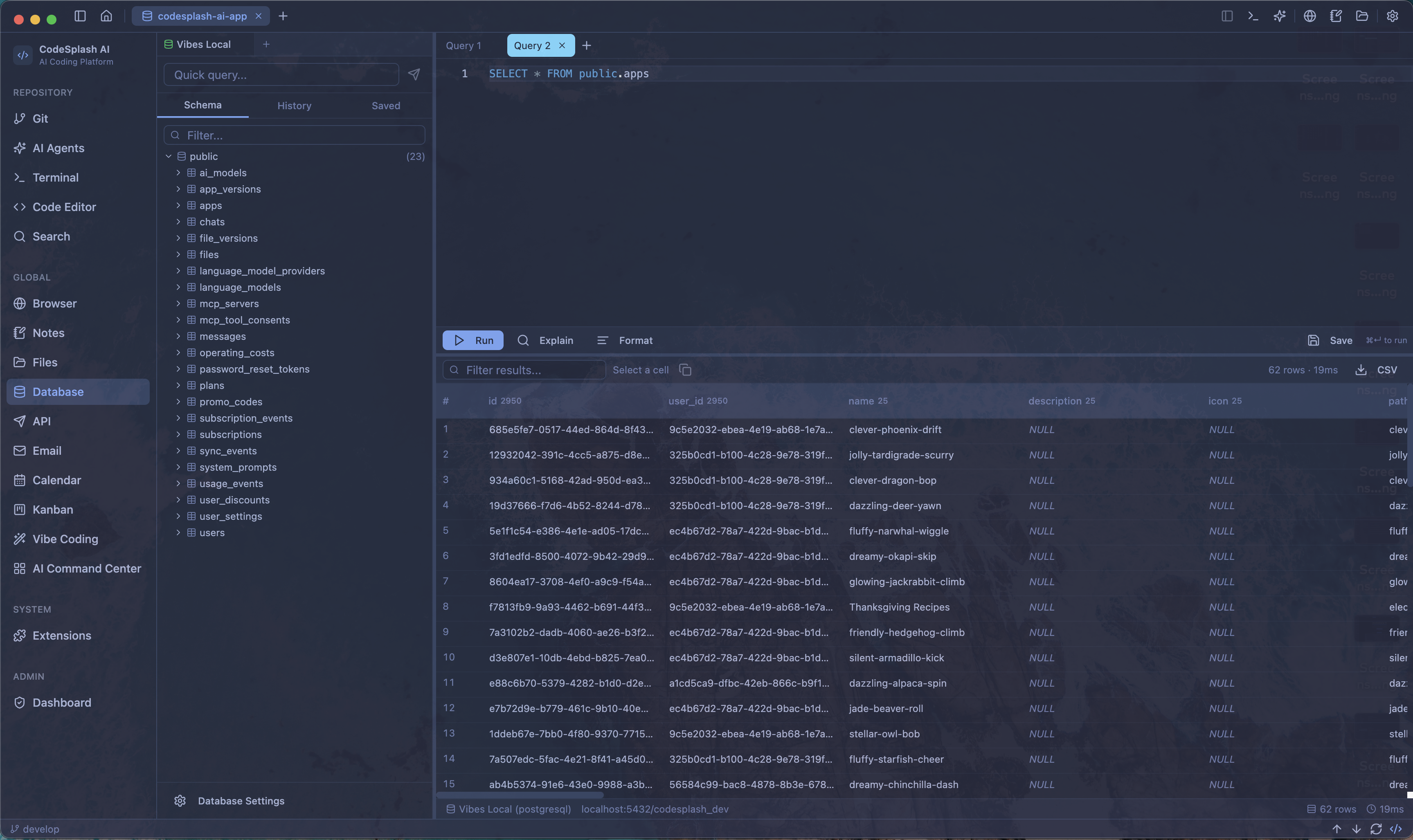This screenshot has width=1413, height=840.
Task: Click the sparkle AI icon in the title bar
Action: click(x=1279, y=16)
